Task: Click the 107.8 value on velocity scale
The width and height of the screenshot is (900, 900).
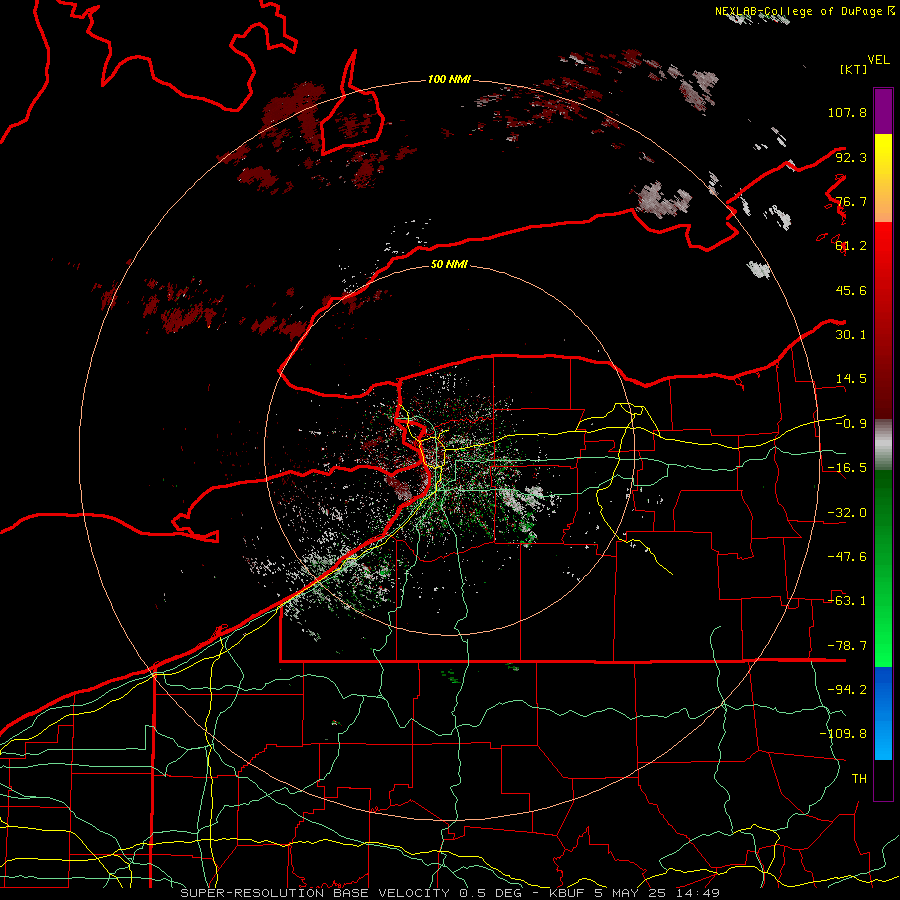Action: tap(847, 112)
